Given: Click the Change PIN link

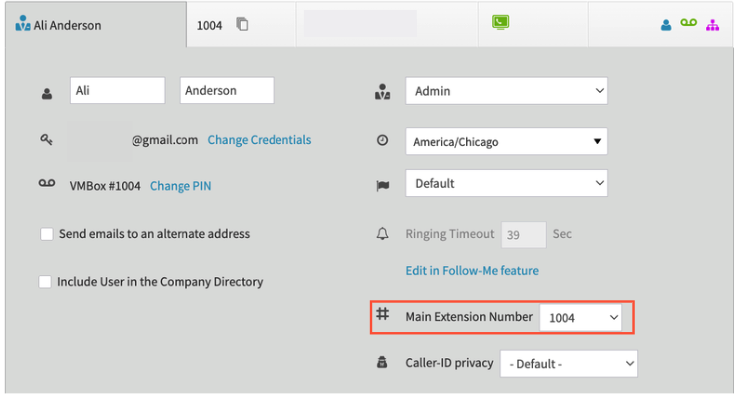Looking at the screenshot, I should click(x=181, y=186).
